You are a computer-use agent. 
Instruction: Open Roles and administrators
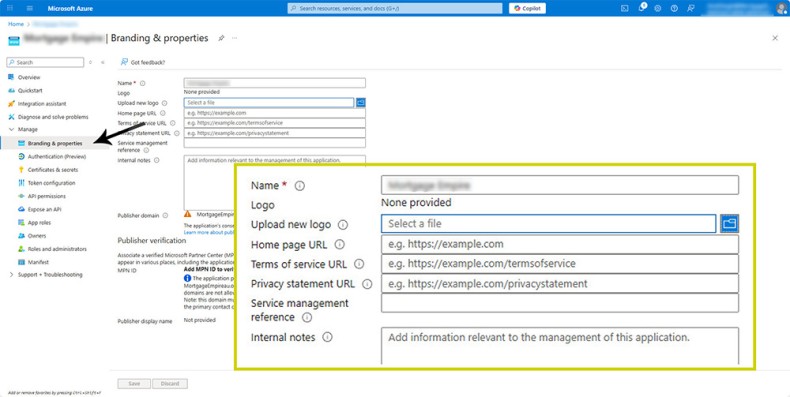tap(57, 249)
